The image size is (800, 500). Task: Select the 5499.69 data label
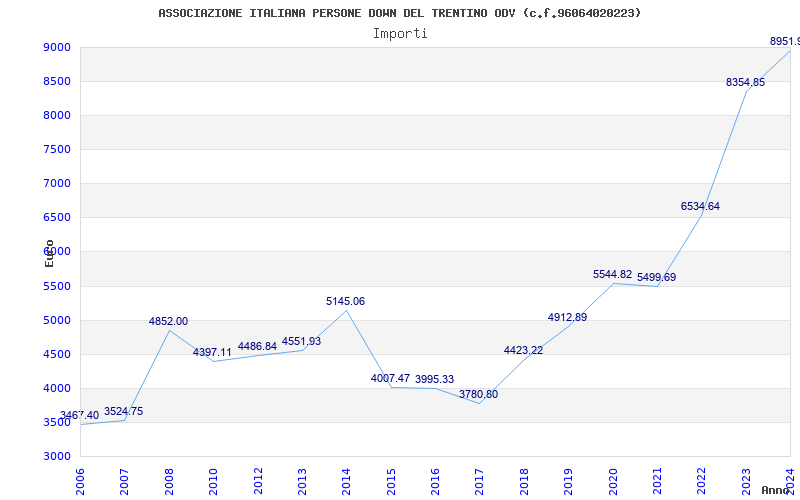tap(656, 278)
